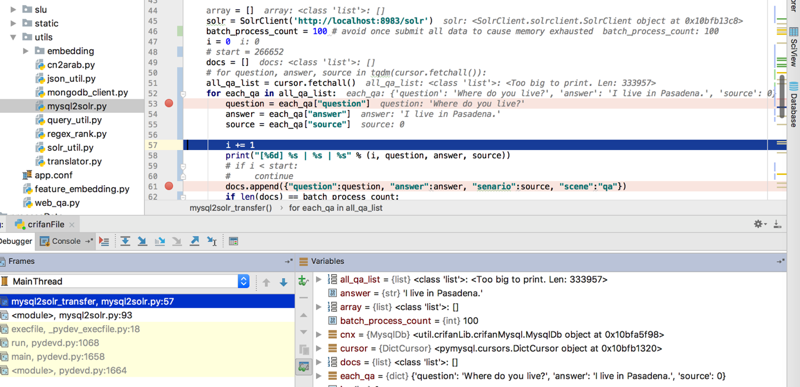Select frame <module>, mysql2solr.py:93
The height and width of the screenshot is (387, 800).
tap(147, 315)
